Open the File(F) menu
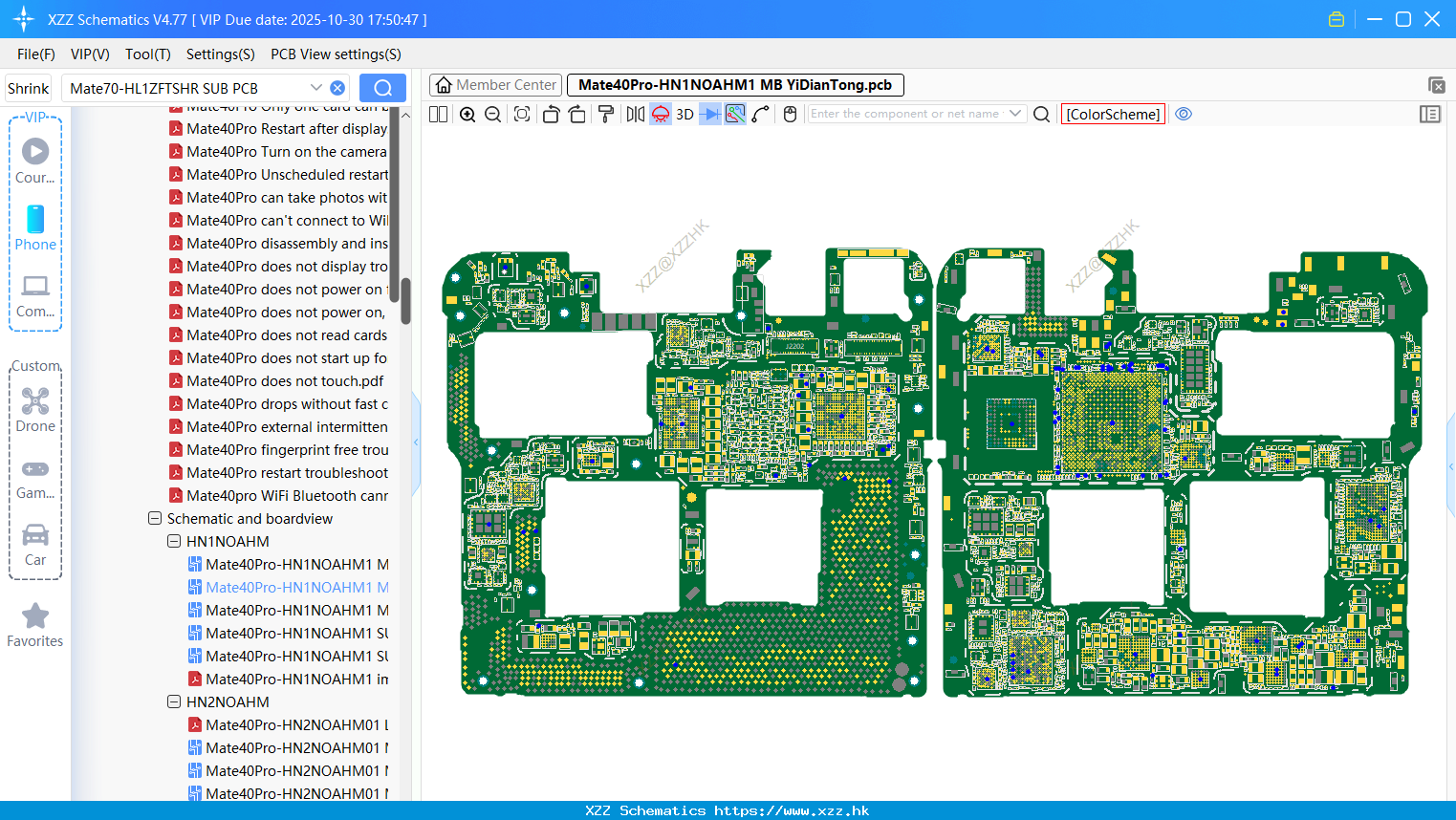This screenshot has width=1456, height=820. coord(36,54)
